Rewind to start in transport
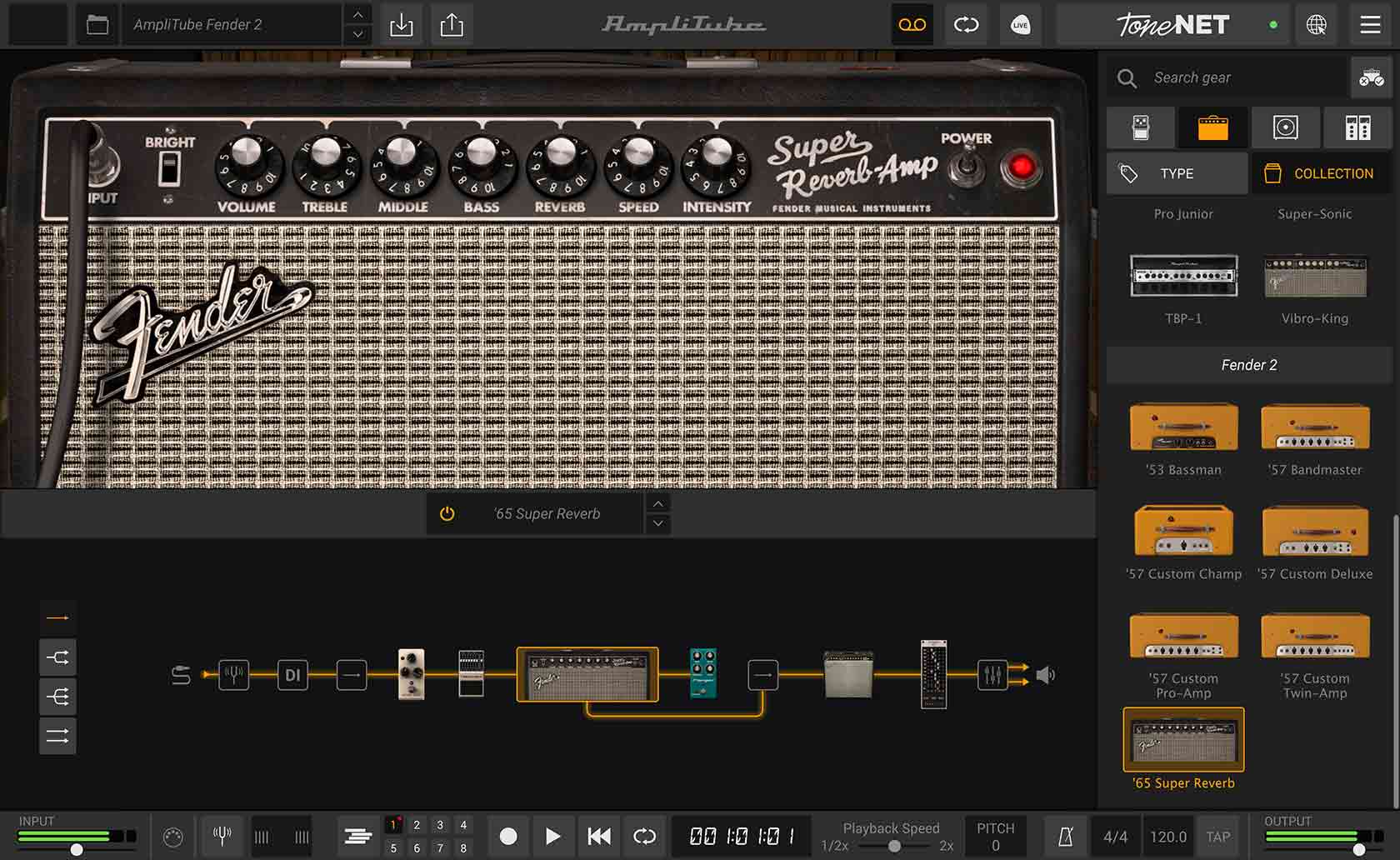 click(x=599, y=836)
